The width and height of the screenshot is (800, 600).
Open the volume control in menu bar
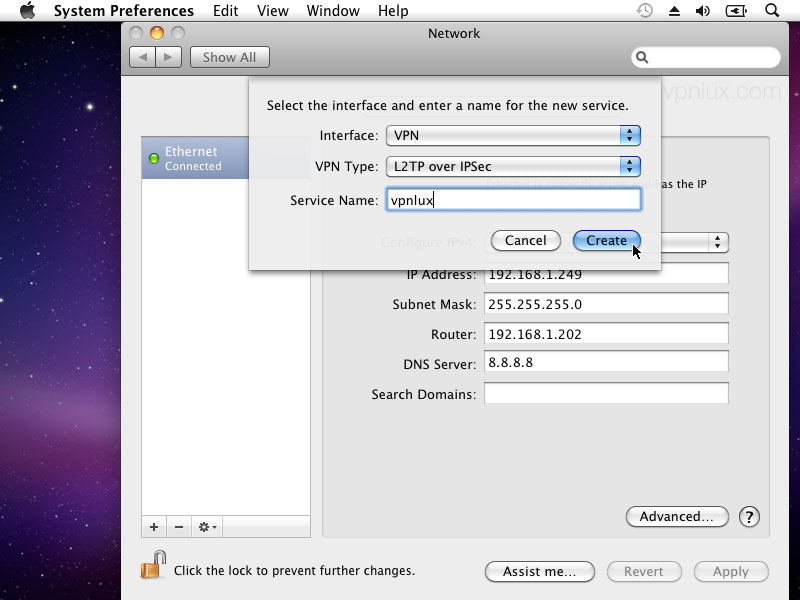[x=703, y=11]
